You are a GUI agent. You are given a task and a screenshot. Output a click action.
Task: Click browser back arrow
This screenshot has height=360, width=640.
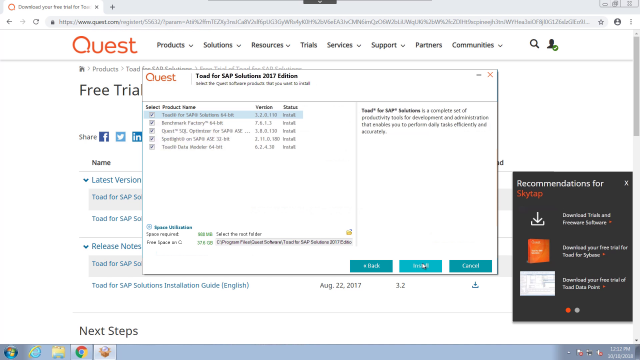(x=9, y=22)
